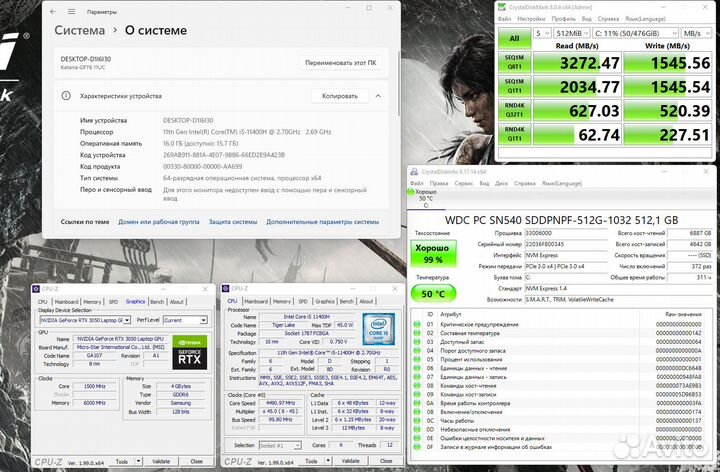The width and height of the screenshot is (720, 472).
Task: Click the Переименовать этот ПК button
Action: (341, 62)
